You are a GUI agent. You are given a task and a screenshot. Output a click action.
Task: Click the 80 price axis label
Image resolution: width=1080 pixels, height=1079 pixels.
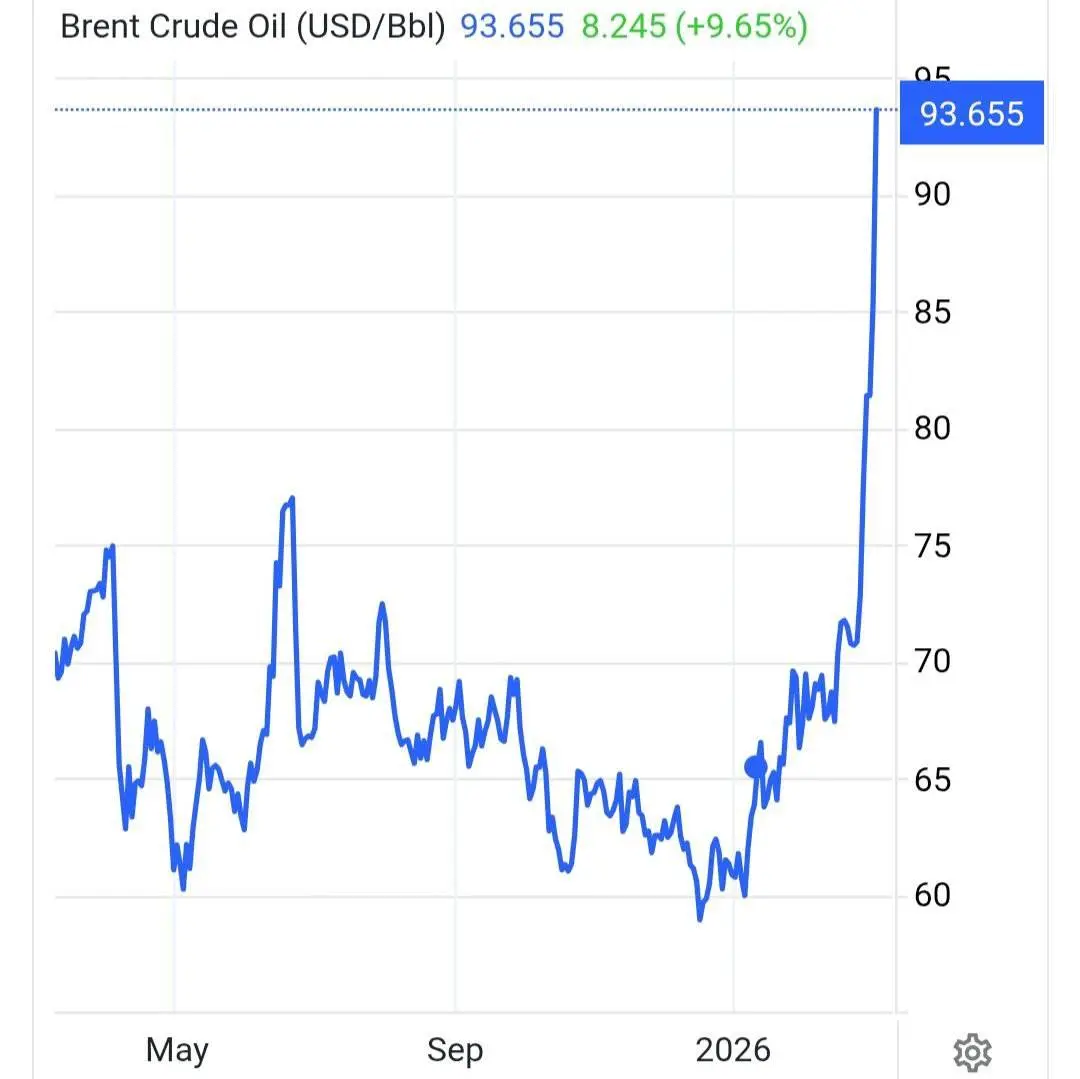tap(932, 429)
